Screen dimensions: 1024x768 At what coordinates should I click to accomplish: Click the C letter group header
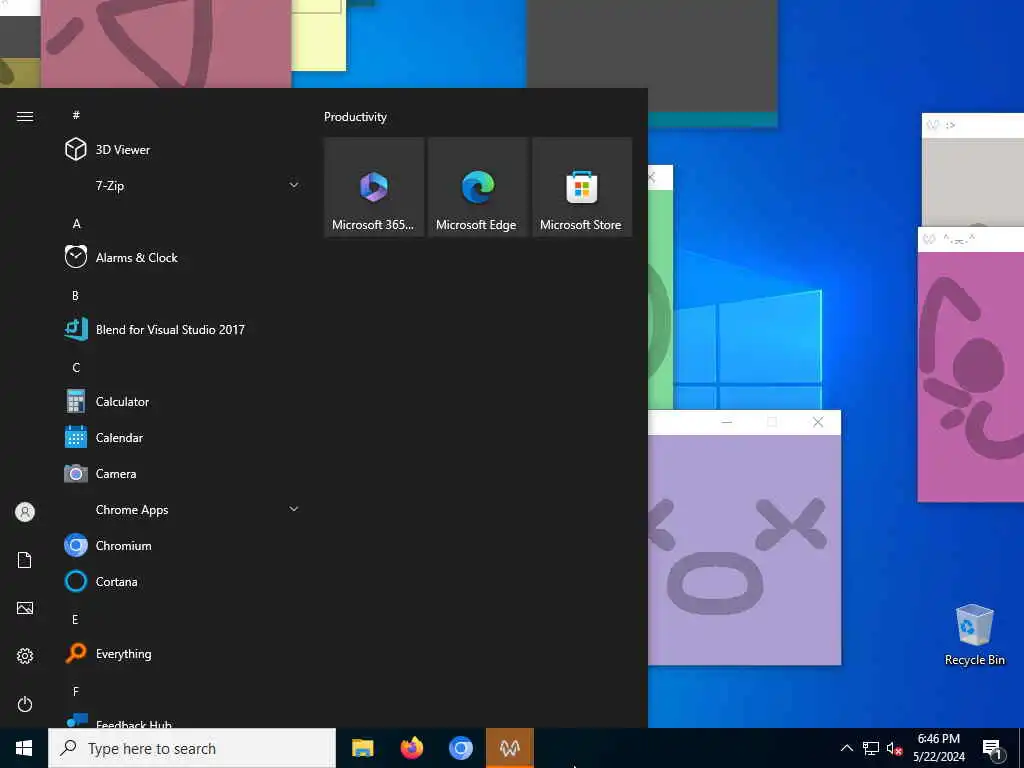tap(76, 368)
